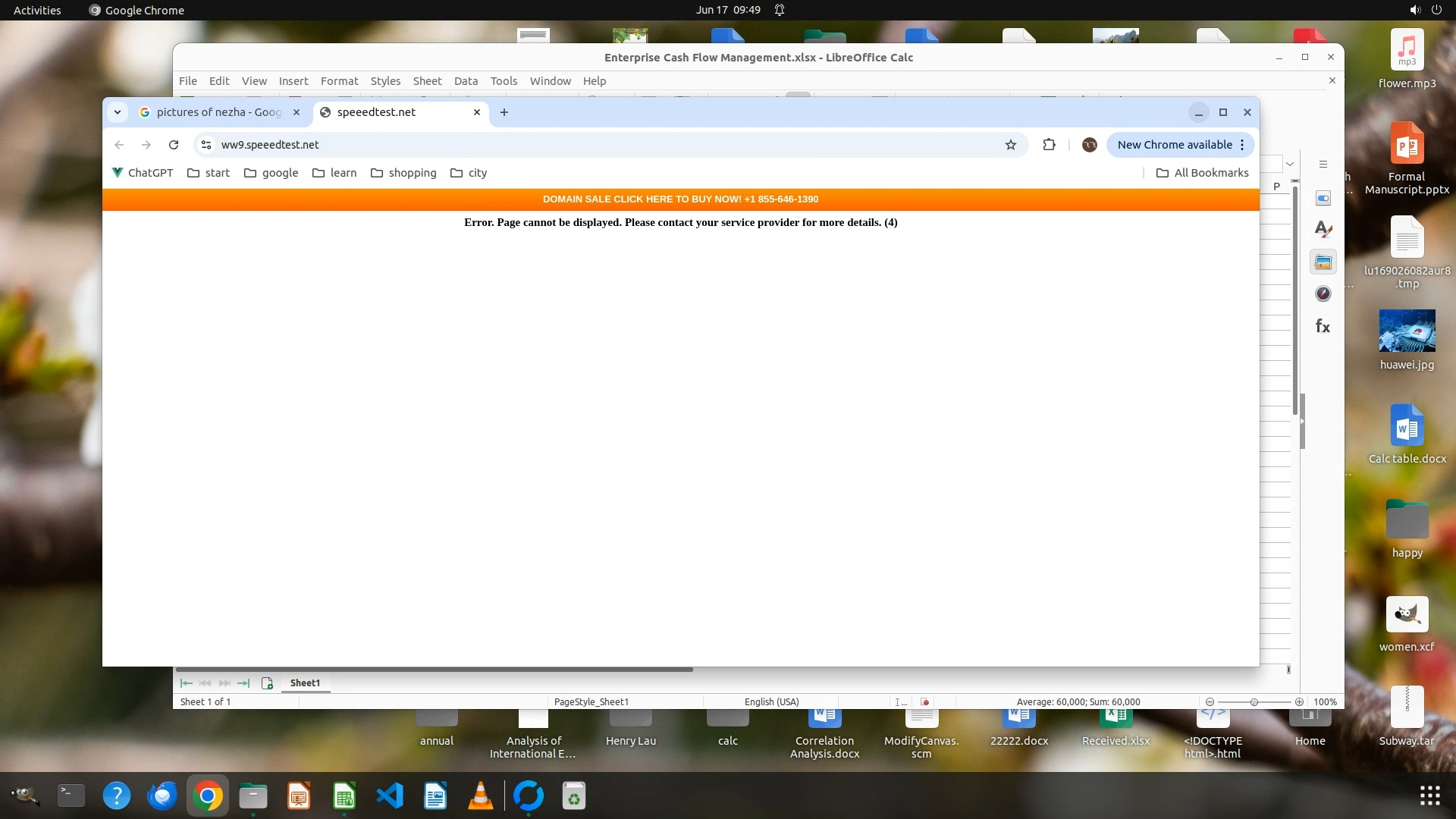Expand Chrome tab search dropdown
This screenshot has width=1456, height=819.
(x=118, y=112)
